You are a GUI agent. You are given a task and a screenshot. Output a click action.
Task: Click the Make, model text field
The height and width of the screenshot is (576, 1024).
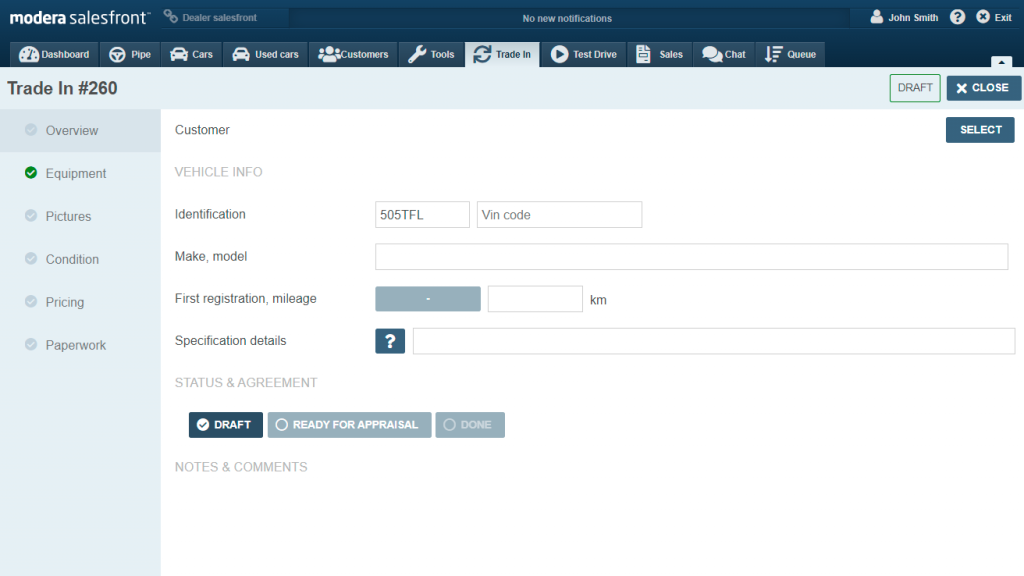(x=691, y=257)
